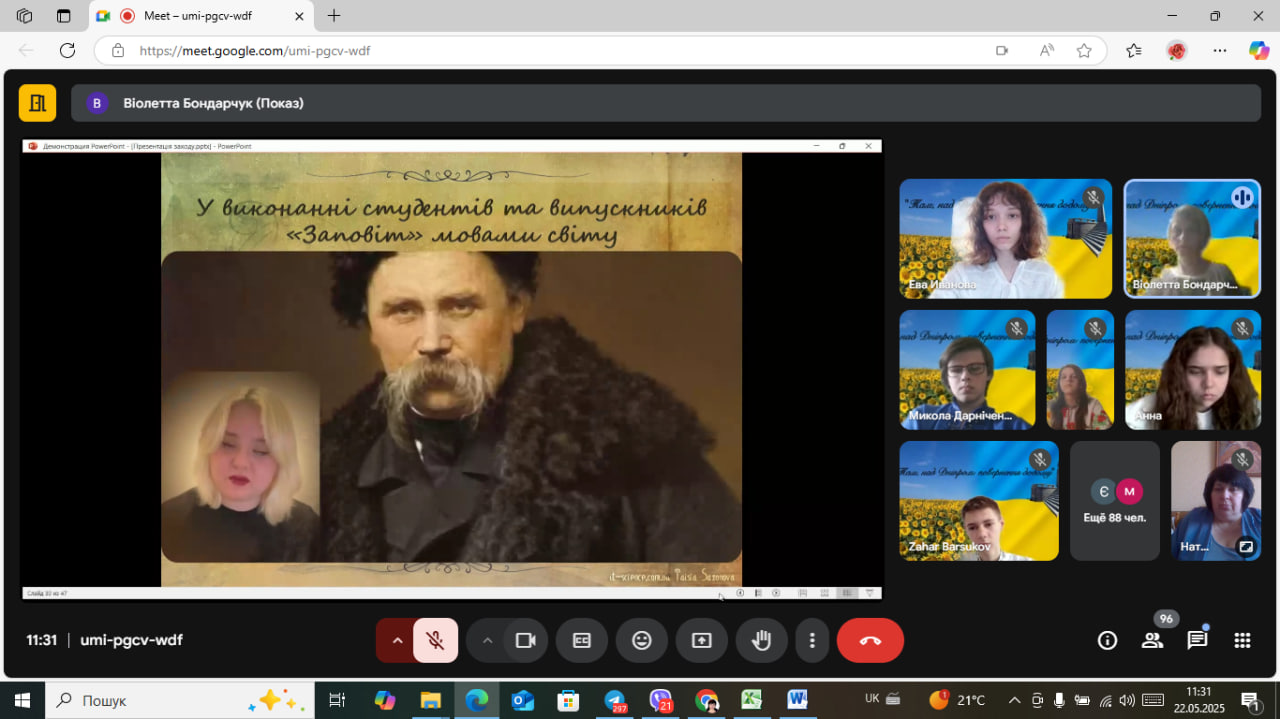Screen dimensions: 1280x719
Task: Open the activities grid menu
Action: (1242, 641)
